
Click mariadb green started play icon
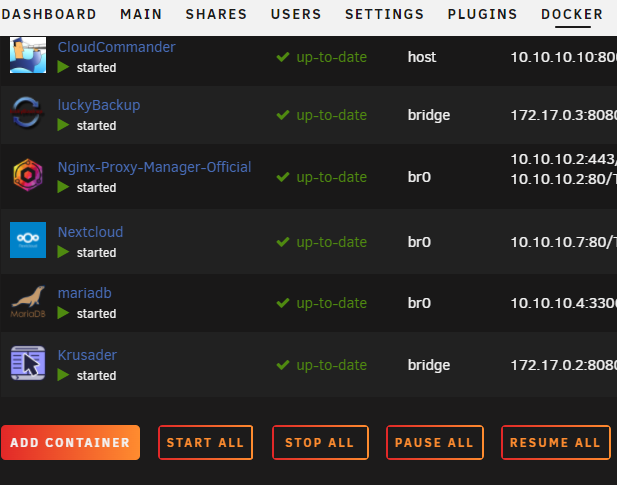tap(63, 313)
